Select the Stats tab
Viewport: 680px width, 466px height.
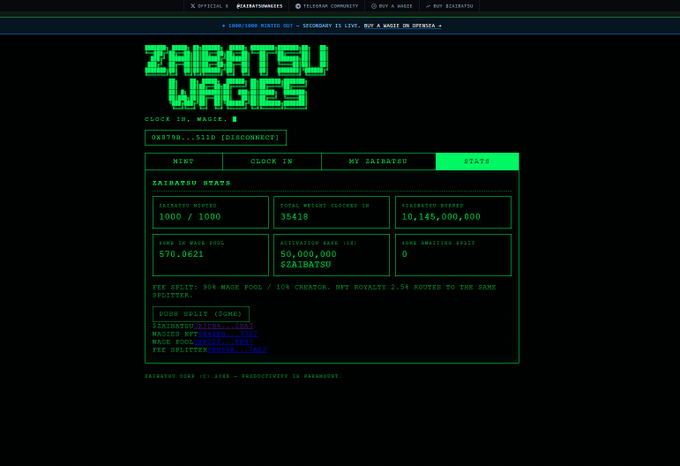[x=477, y=161]
